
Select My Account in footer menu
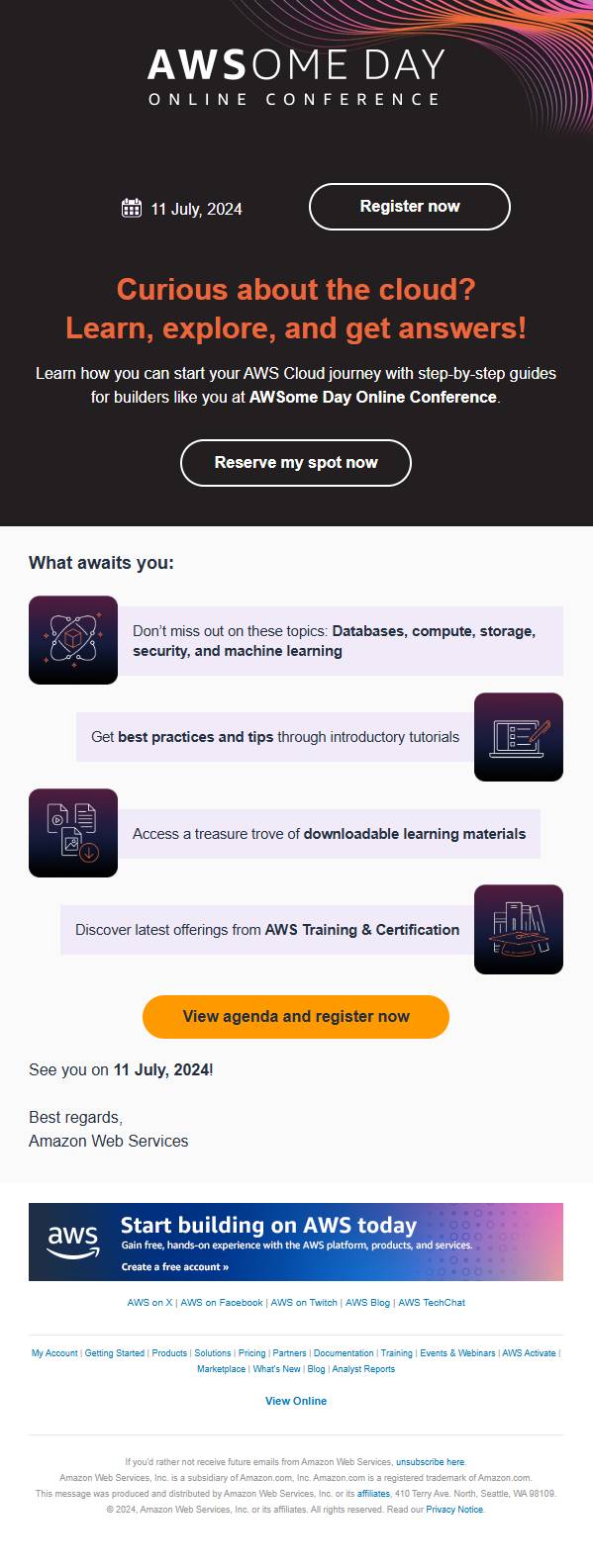[54, 1353]
